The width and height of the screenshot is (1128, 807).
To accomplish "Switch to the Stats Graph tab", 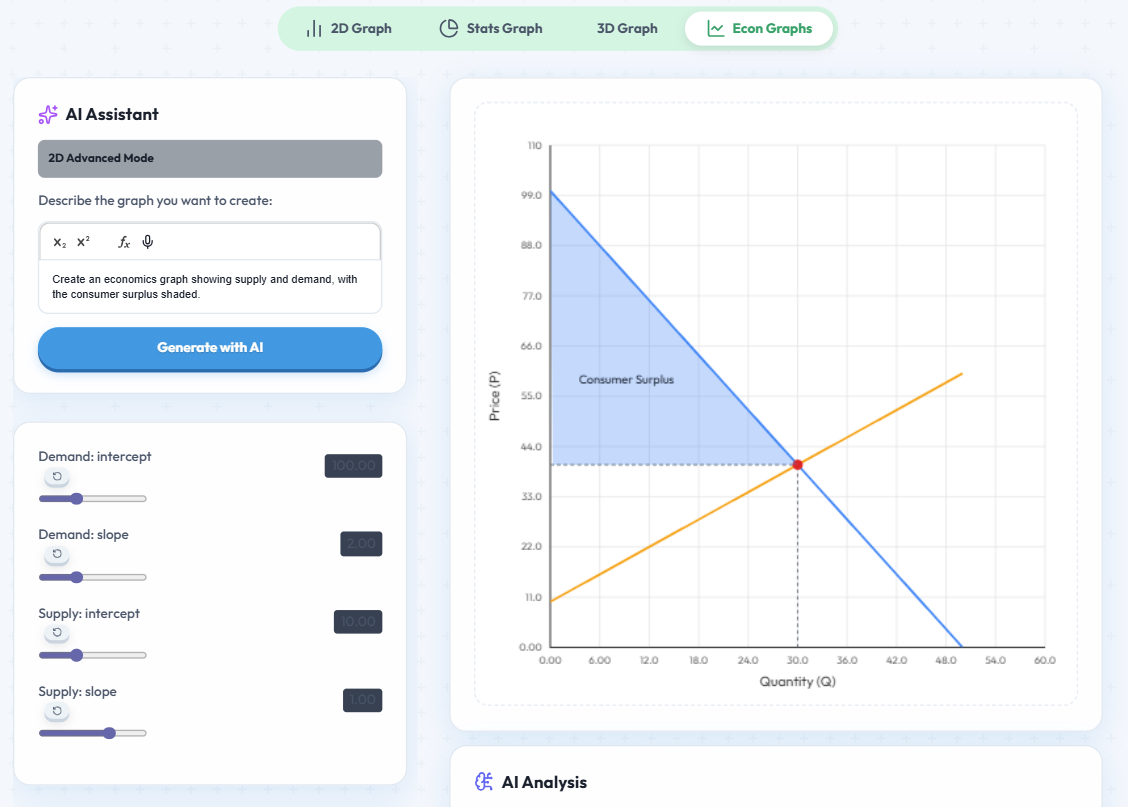I will [x=491, y=28].
